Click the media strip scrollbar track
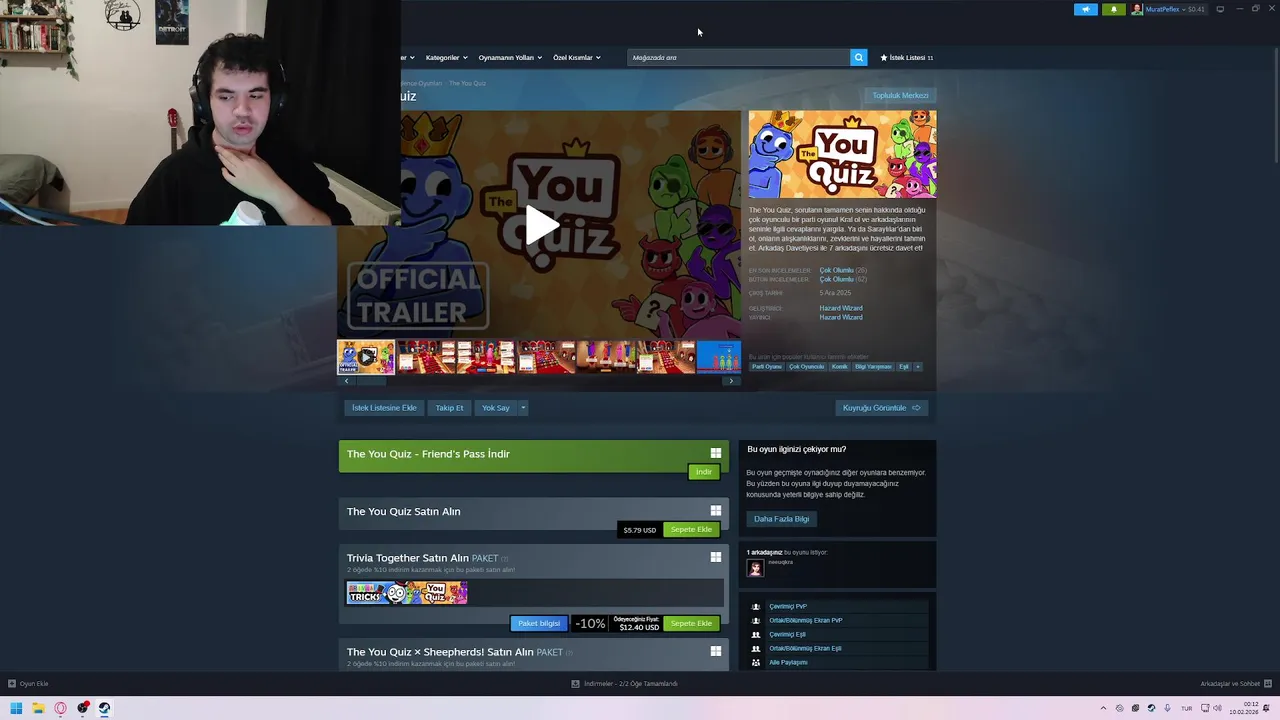Image resolution: width=1280 pixels, height=720 pixels. tap(538, 381)
